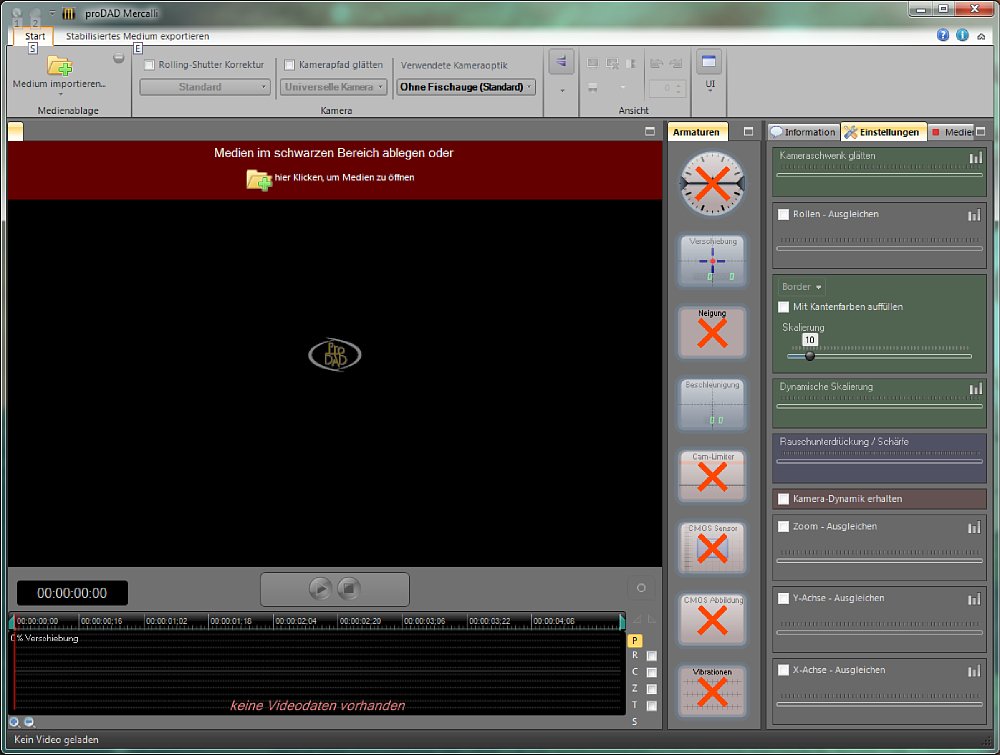
Task: Enable Rolling-Shutter Korrektur checkbox
Action: (150, 65)
